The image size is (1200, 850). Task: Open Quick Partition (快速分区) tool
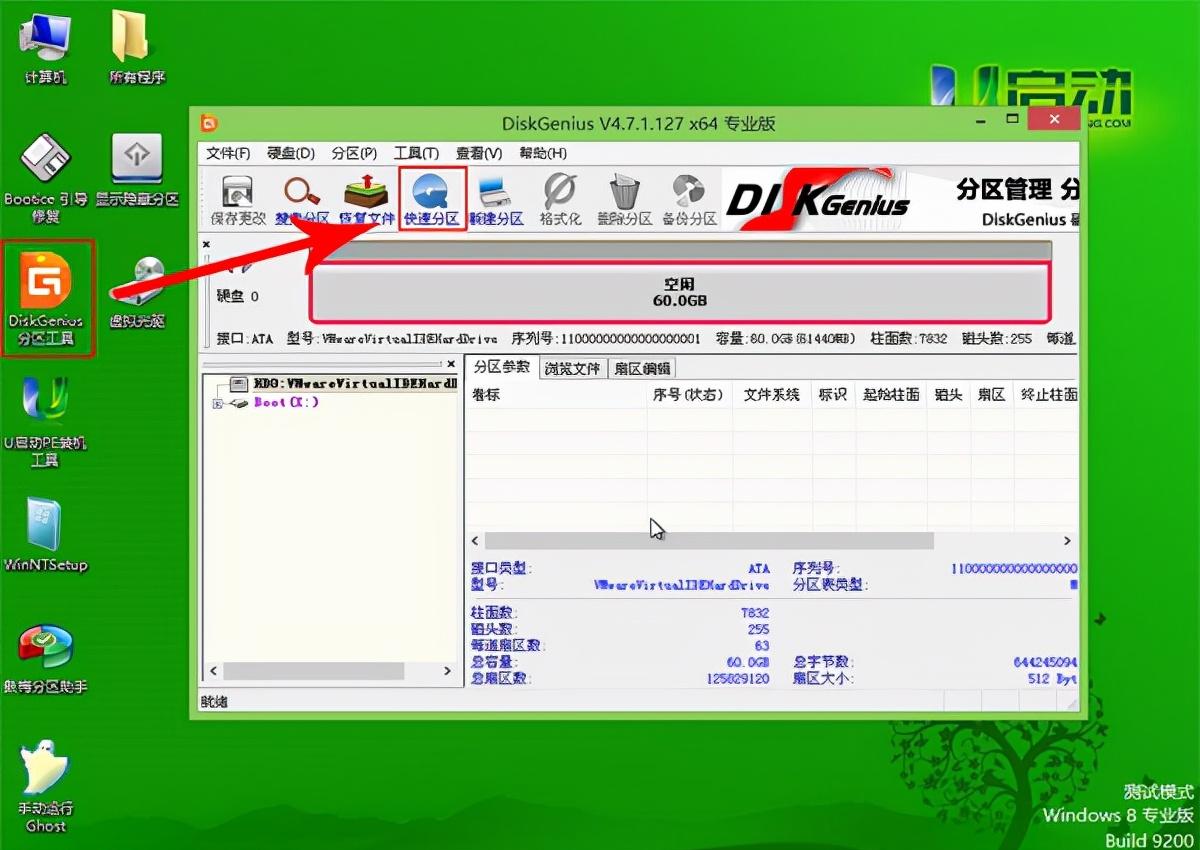(x=433, y=201)
